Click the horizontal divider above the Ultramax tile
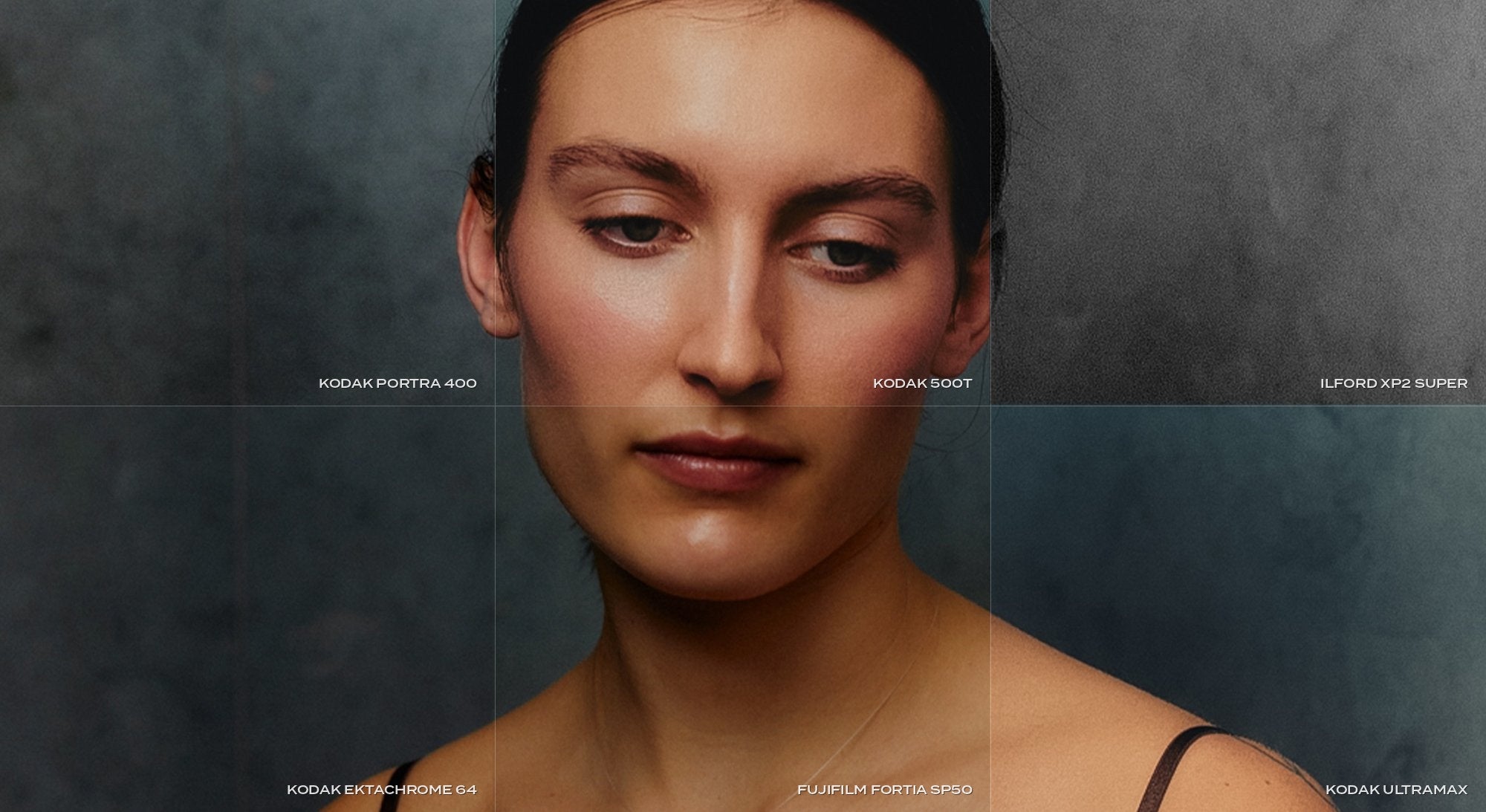Screen dimensions: 1486x812 click(1237, 406)
